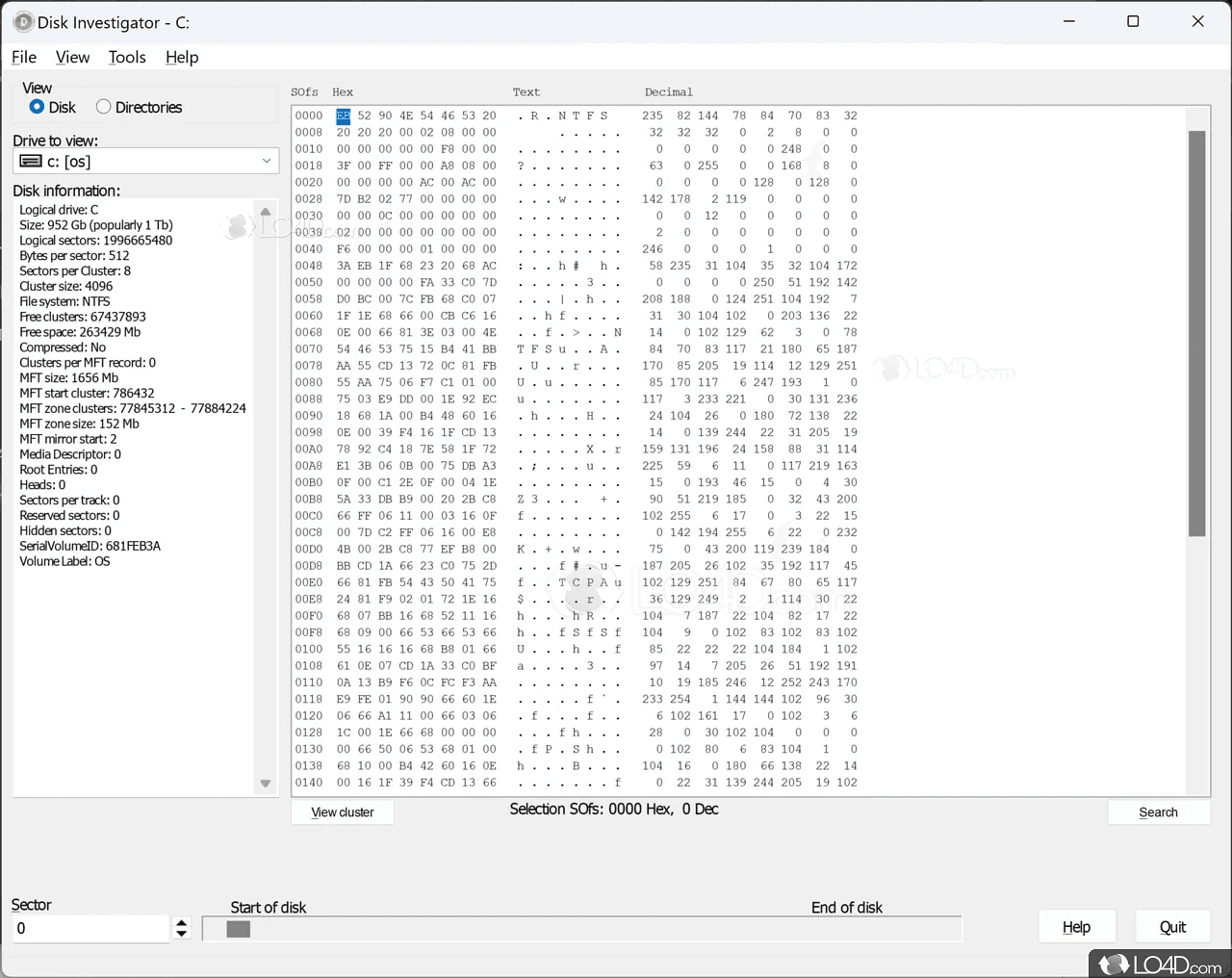The width and height of the screenshot is (1232, 978).
Task: Click the disk position bar near Start of disk
Action: [x=237, y=928]
